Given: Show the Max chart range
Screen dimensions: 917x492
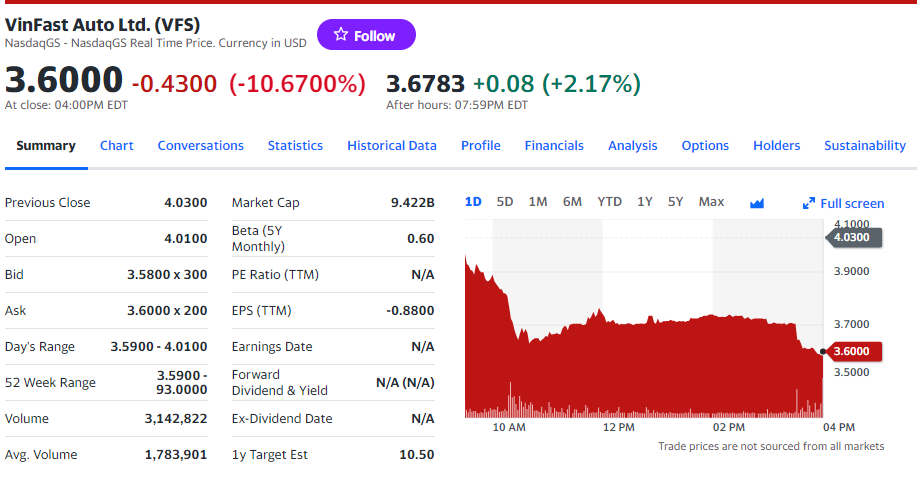Looking at the screenshot, I should coord(711,201).
